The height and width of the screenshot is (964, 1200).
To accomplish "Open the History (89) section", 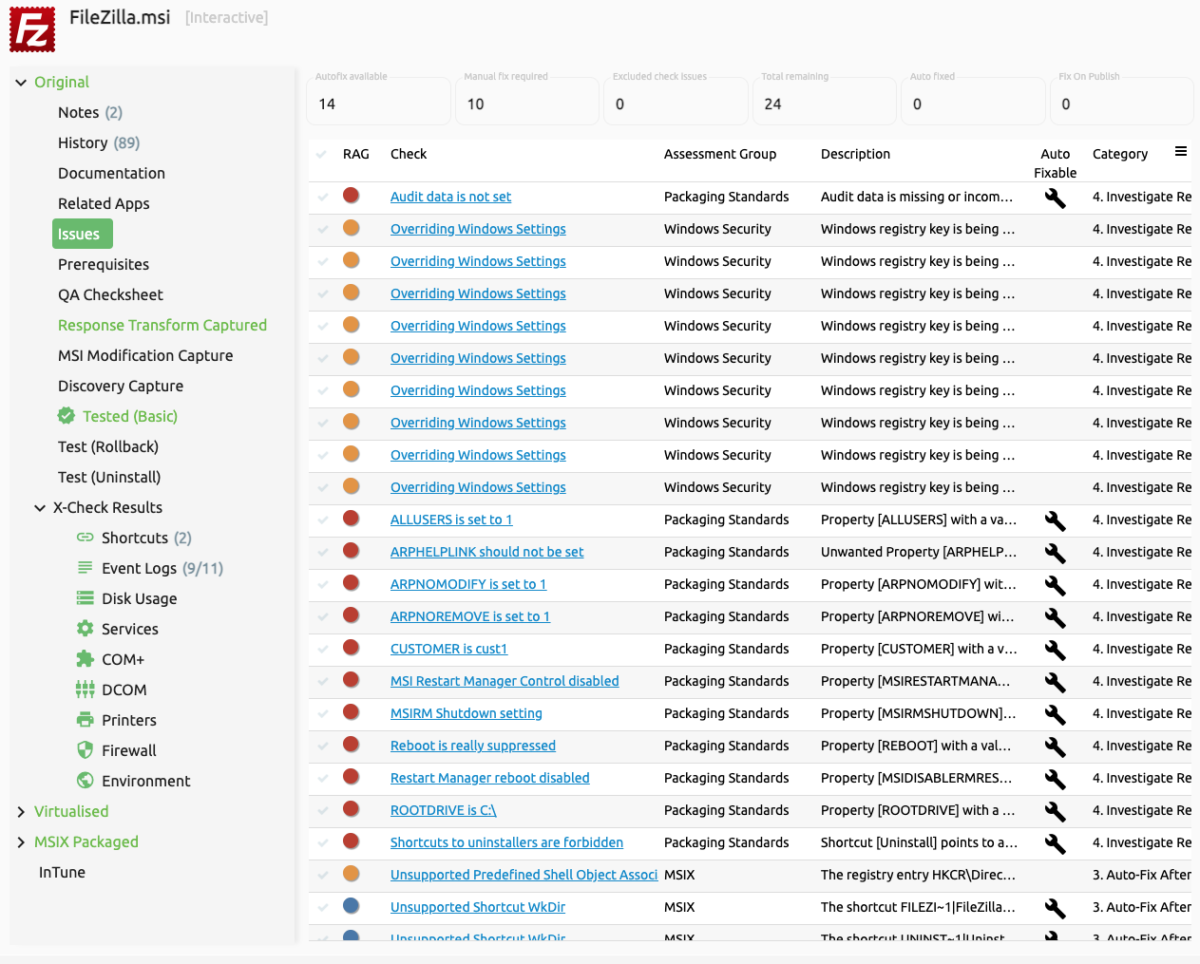I will tap(99, 143).
